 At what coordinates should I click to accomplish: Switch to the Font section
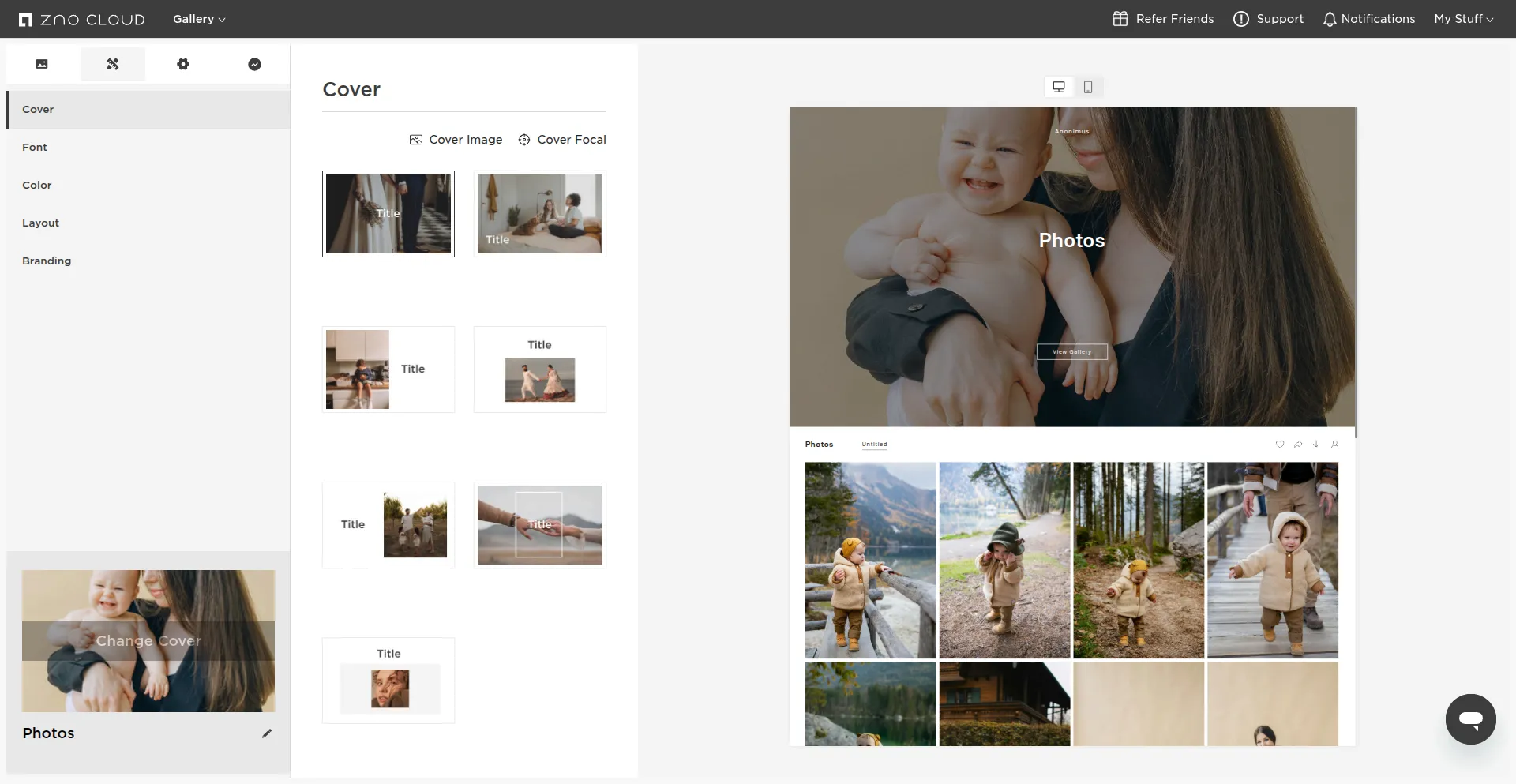click(35, 147)
